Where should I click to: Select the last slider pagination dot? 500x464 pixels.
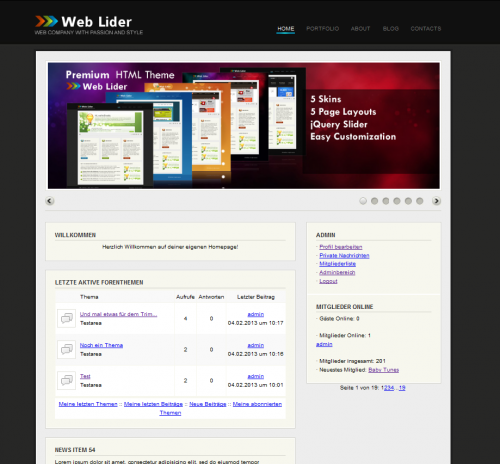(x=420, y=201)
